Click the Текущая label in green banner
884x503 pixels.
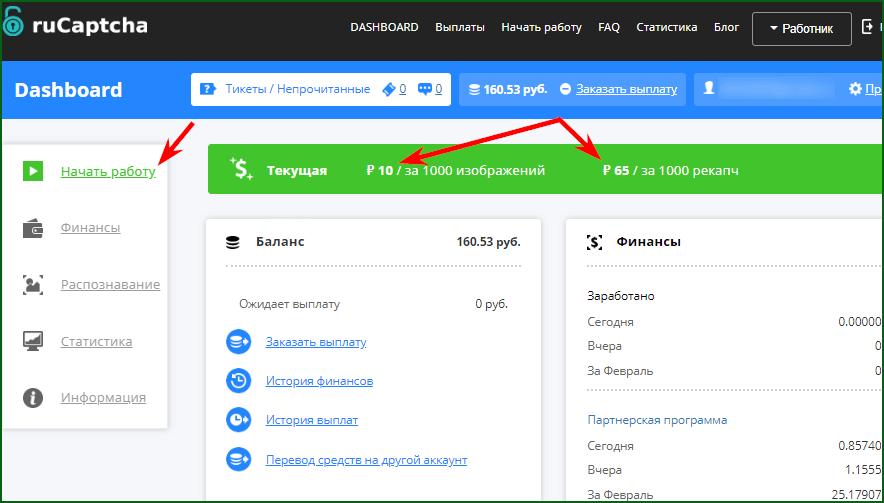coord(297,171)
